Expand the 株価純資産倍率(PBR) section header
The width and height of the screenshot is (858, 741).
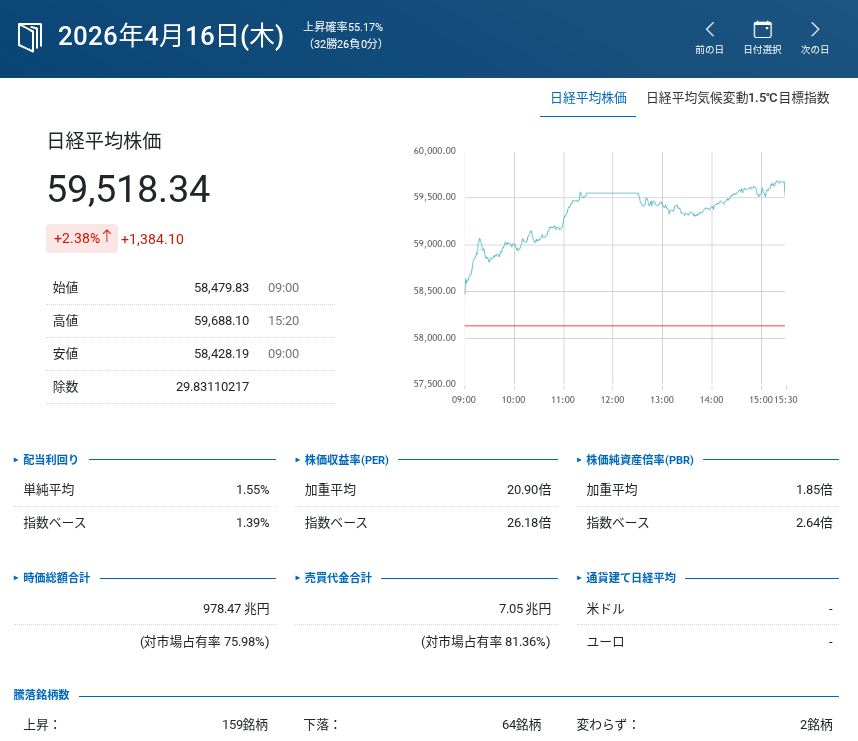pos(639,460)
